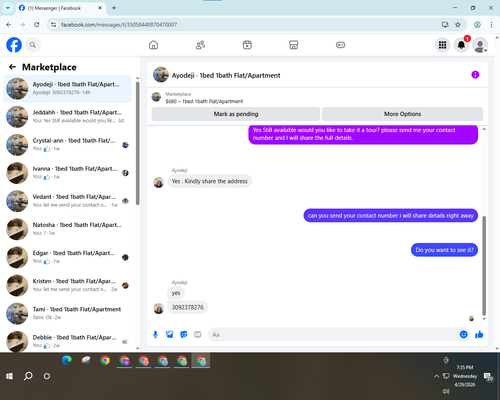Viewport: 500px width, 400px height.
Task: Click the Mark as pending button
Action: click(x=236, y=114)
